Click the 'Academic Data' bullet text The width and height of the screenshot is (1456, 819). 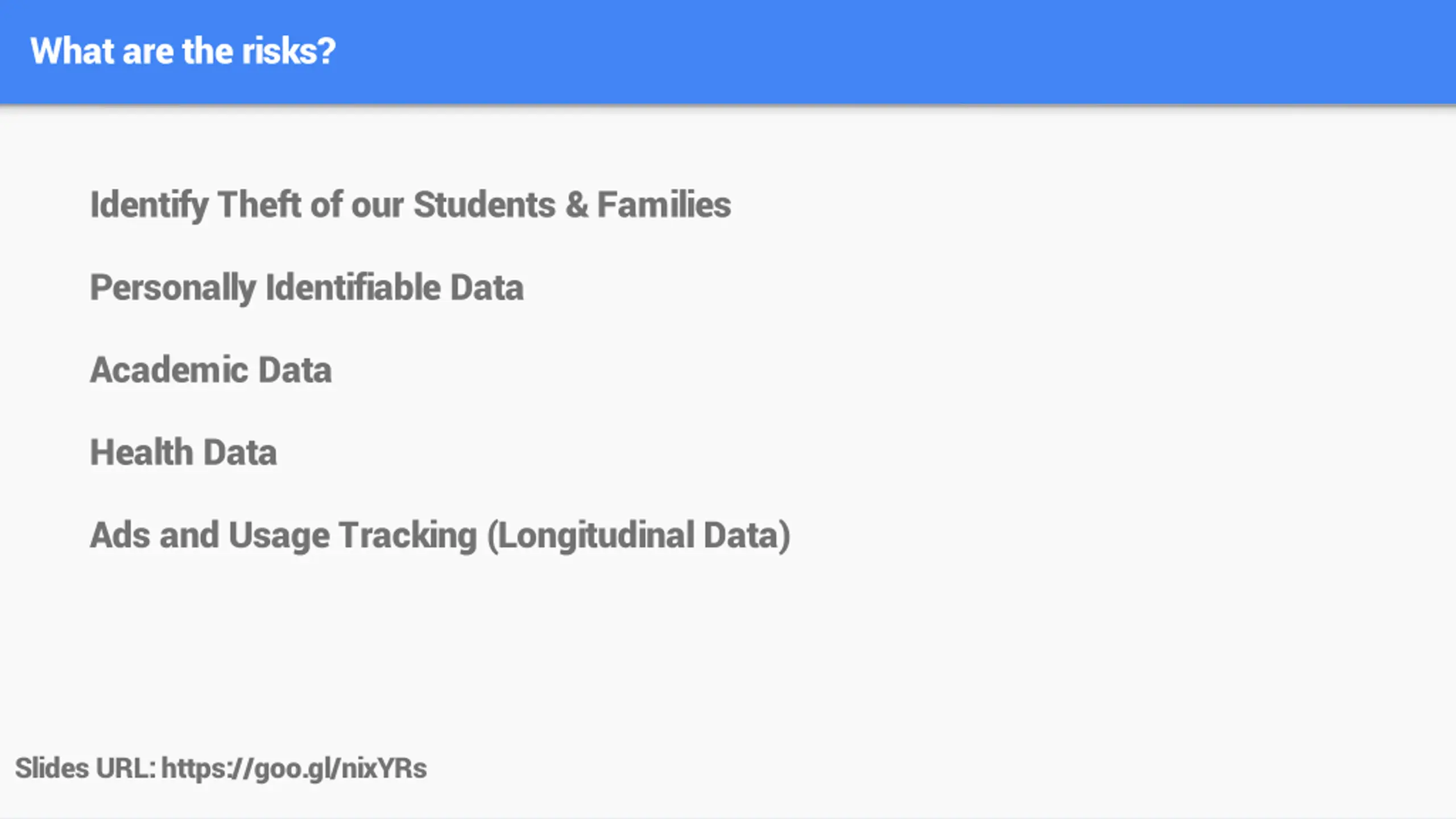pyautogui.click(x=211, y=370)
